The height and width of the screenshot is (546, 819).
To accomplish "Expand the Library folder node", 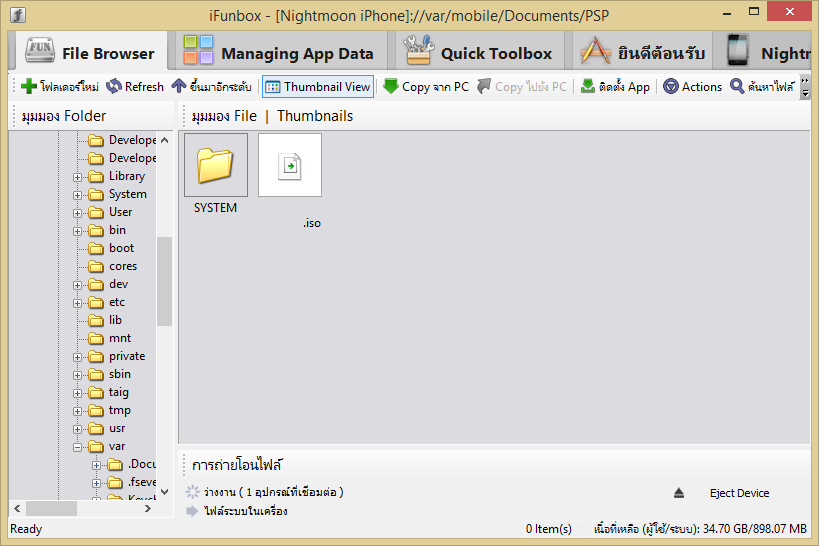I will pyautogui.click(x=77, y=177).
